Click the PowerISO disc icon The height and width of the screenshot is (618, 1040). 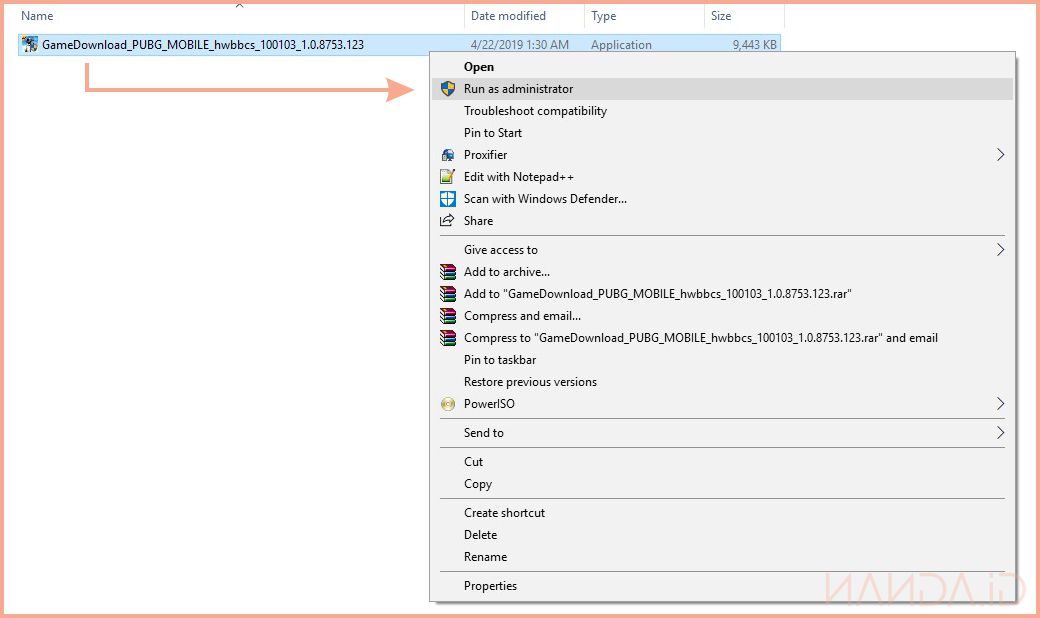(x=448, y=404)
